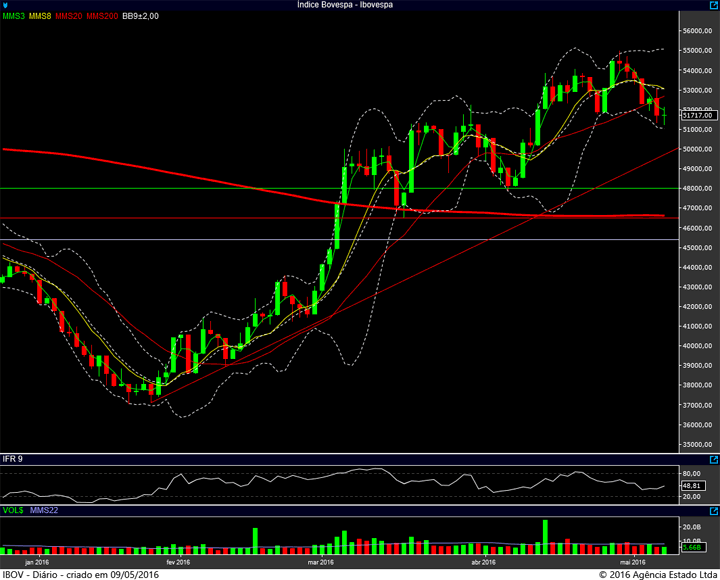Click the IFR 80,00 level label
This screenshot has height=580, width=720.
(692, 473)
